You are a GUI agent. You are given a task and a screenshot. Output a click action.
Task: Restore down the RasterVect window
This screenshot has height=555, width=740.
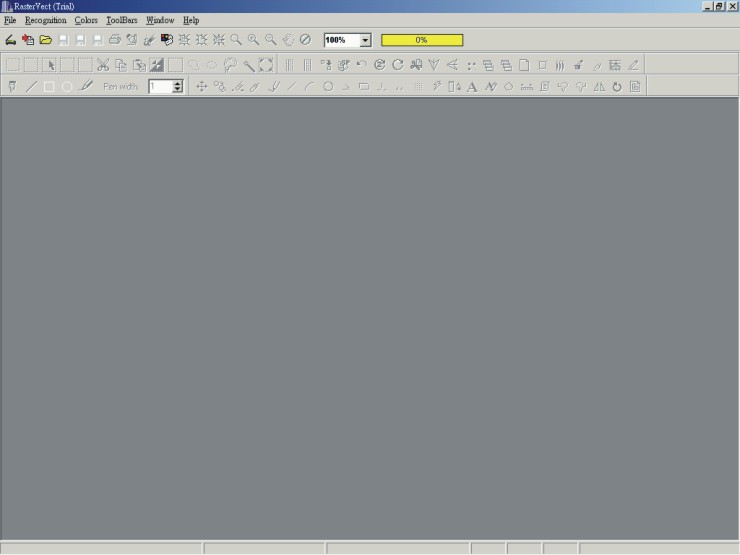[x=719, y=7]
